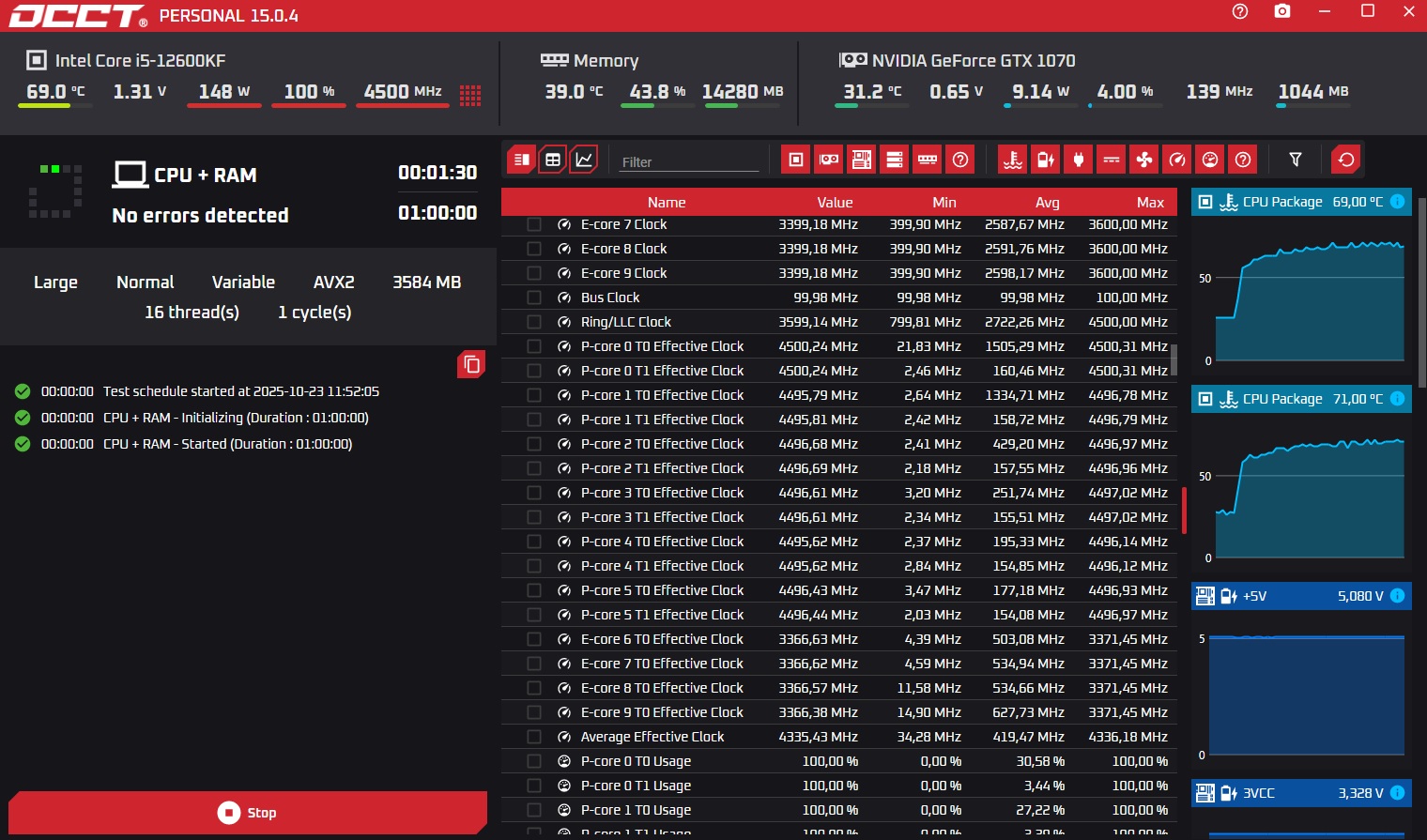Check E-core 6 T0 Effective Clock row
The image size is (1427, 840).
coord(534,639)
